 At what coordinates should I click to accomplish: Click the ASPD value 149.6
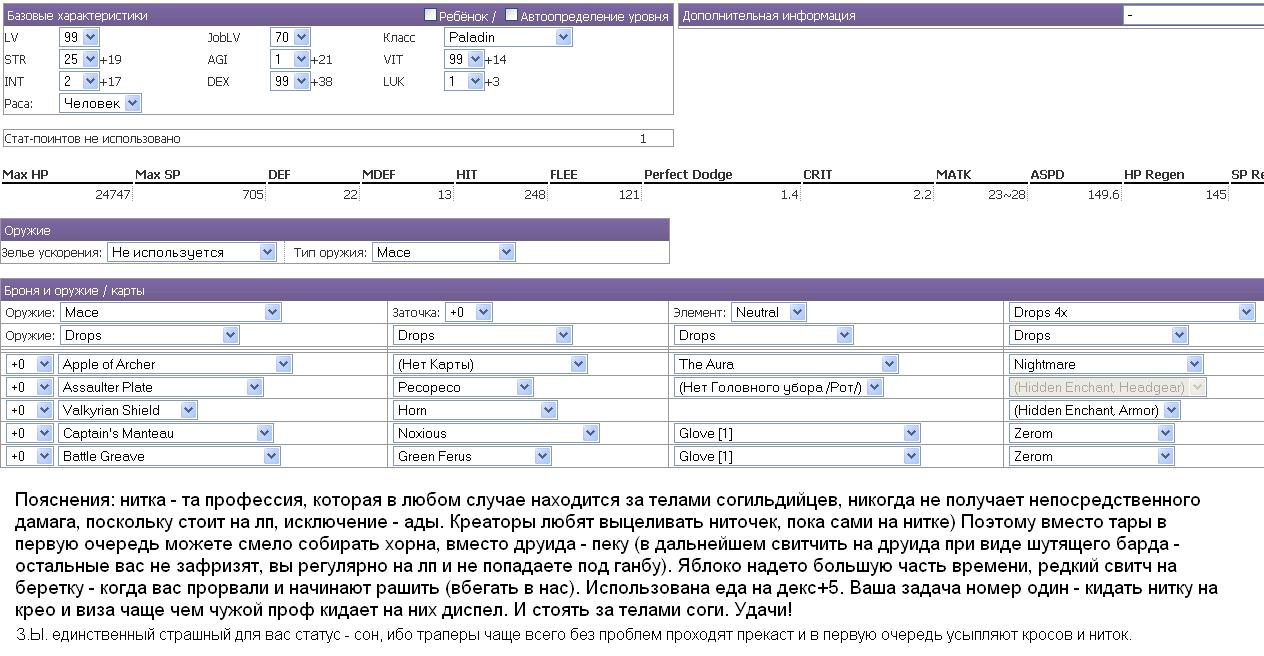pyautogui.click(x=1103, y=195)
